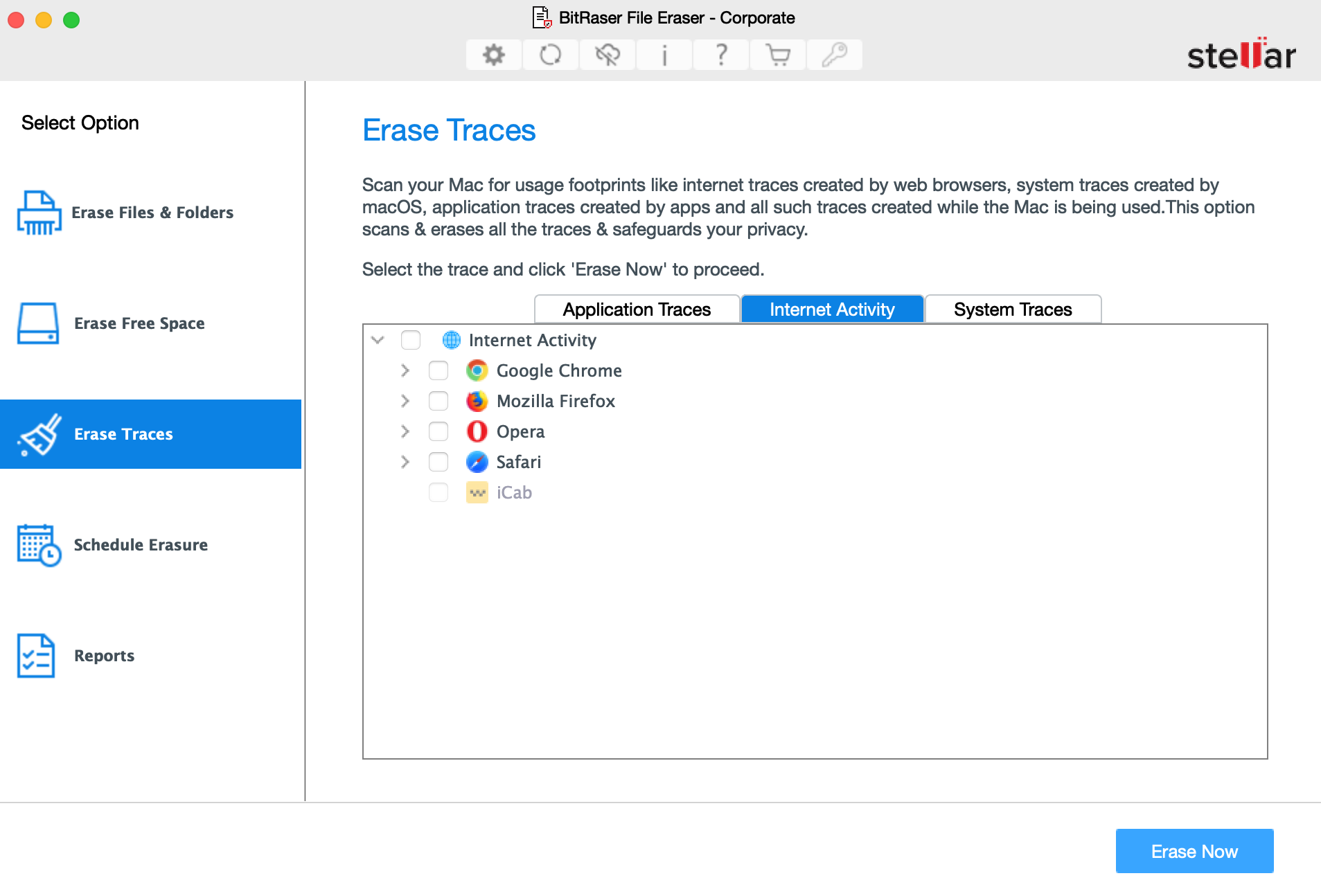Screen dimensions: 1321x896
Task: Click the Mozilla Firefox logo icon
Action: click(477, 401)
